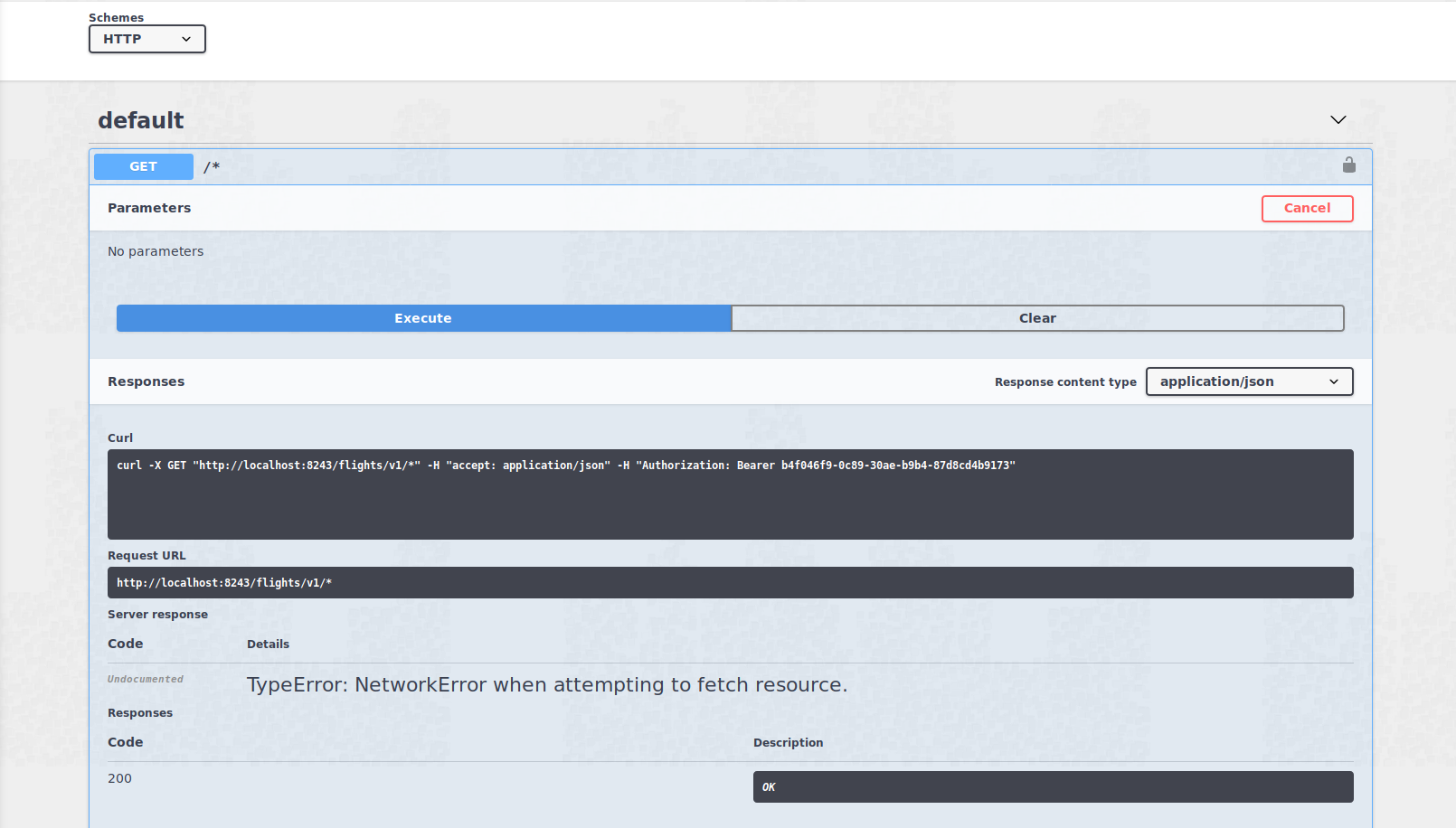The height and width of the screenshot is (828, 1456).
Task: Click the unlocked padlock authorization icon
Action: [1348, 165]
